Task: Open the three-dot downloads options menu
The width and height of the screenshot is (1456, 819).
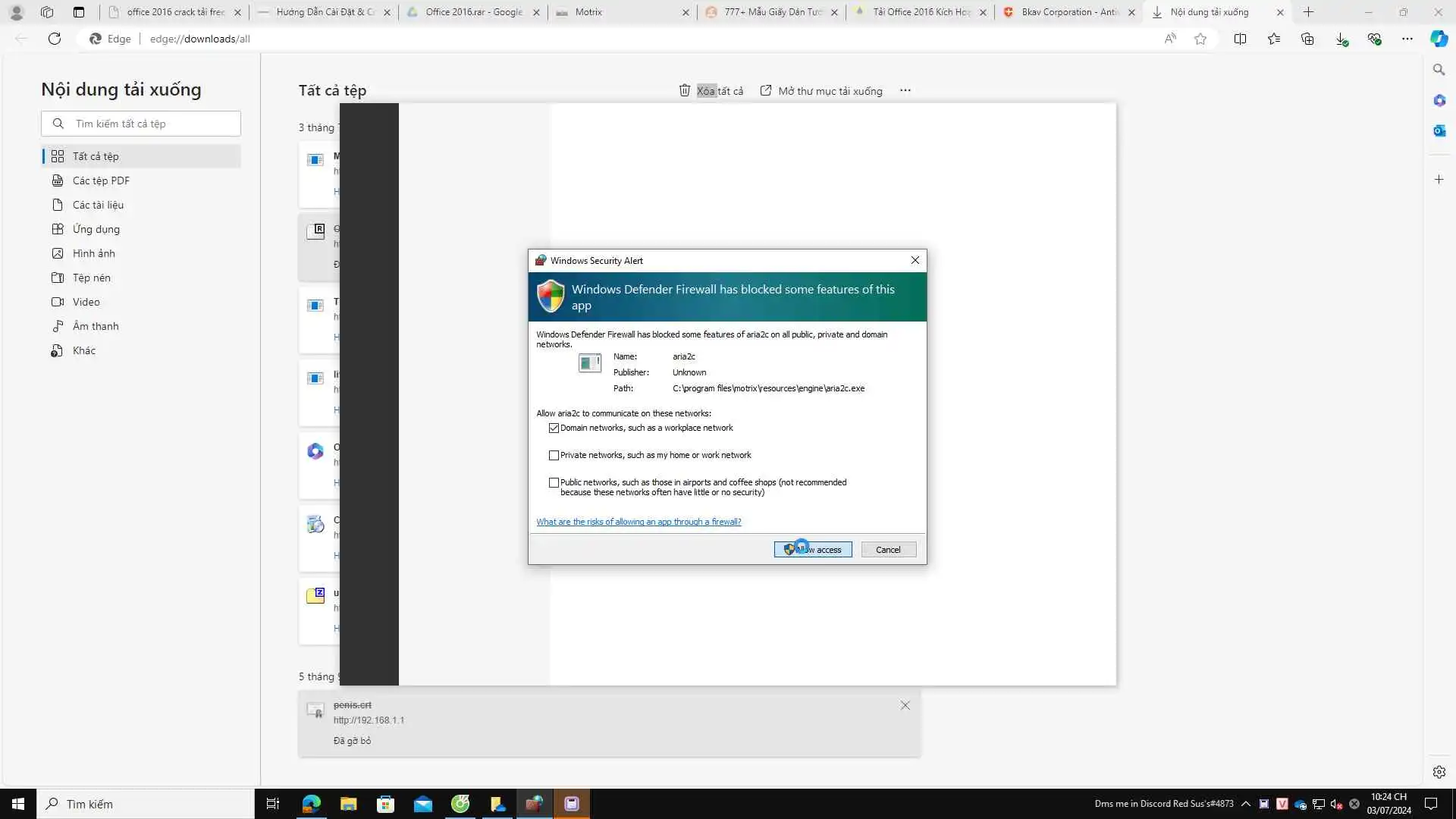Action: [905, 90]
